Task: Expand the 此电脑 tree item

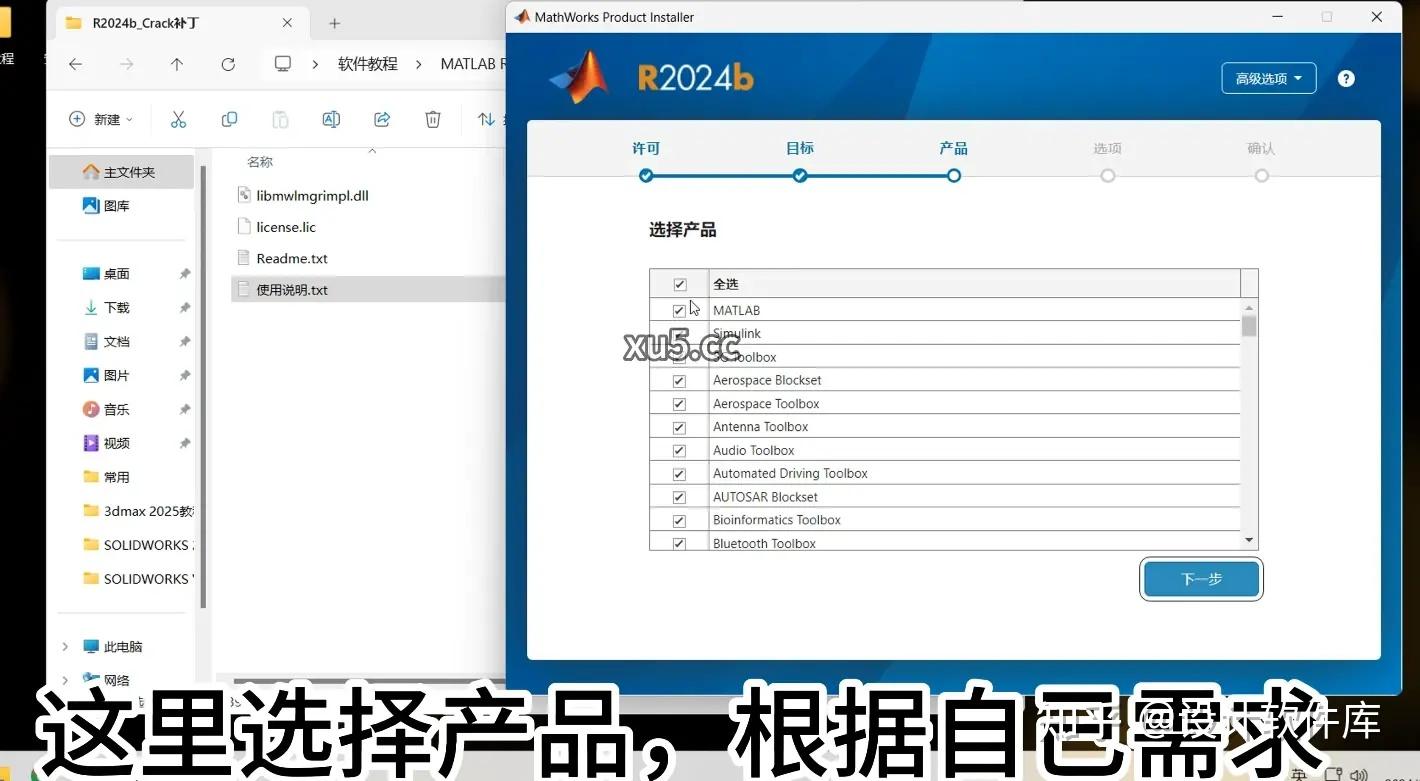Action: click(65, 646)
